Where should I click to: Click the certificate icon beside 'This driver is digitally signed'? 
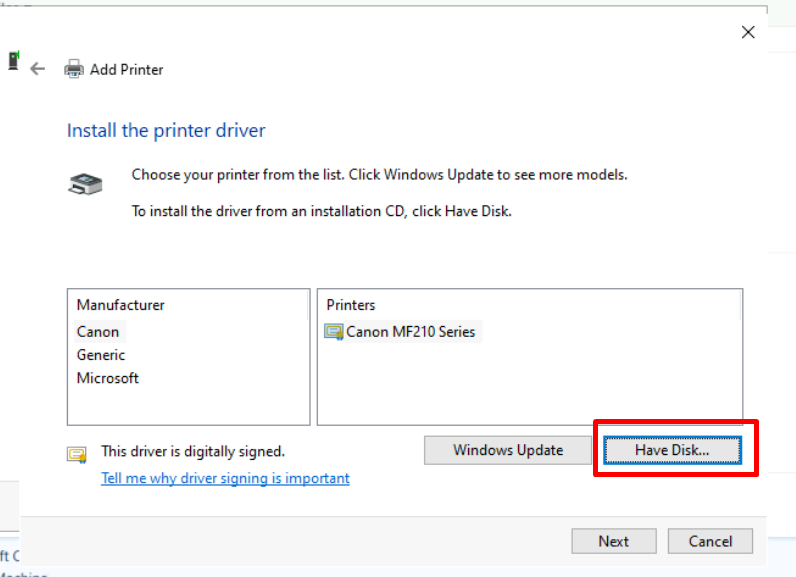[77, 454]
